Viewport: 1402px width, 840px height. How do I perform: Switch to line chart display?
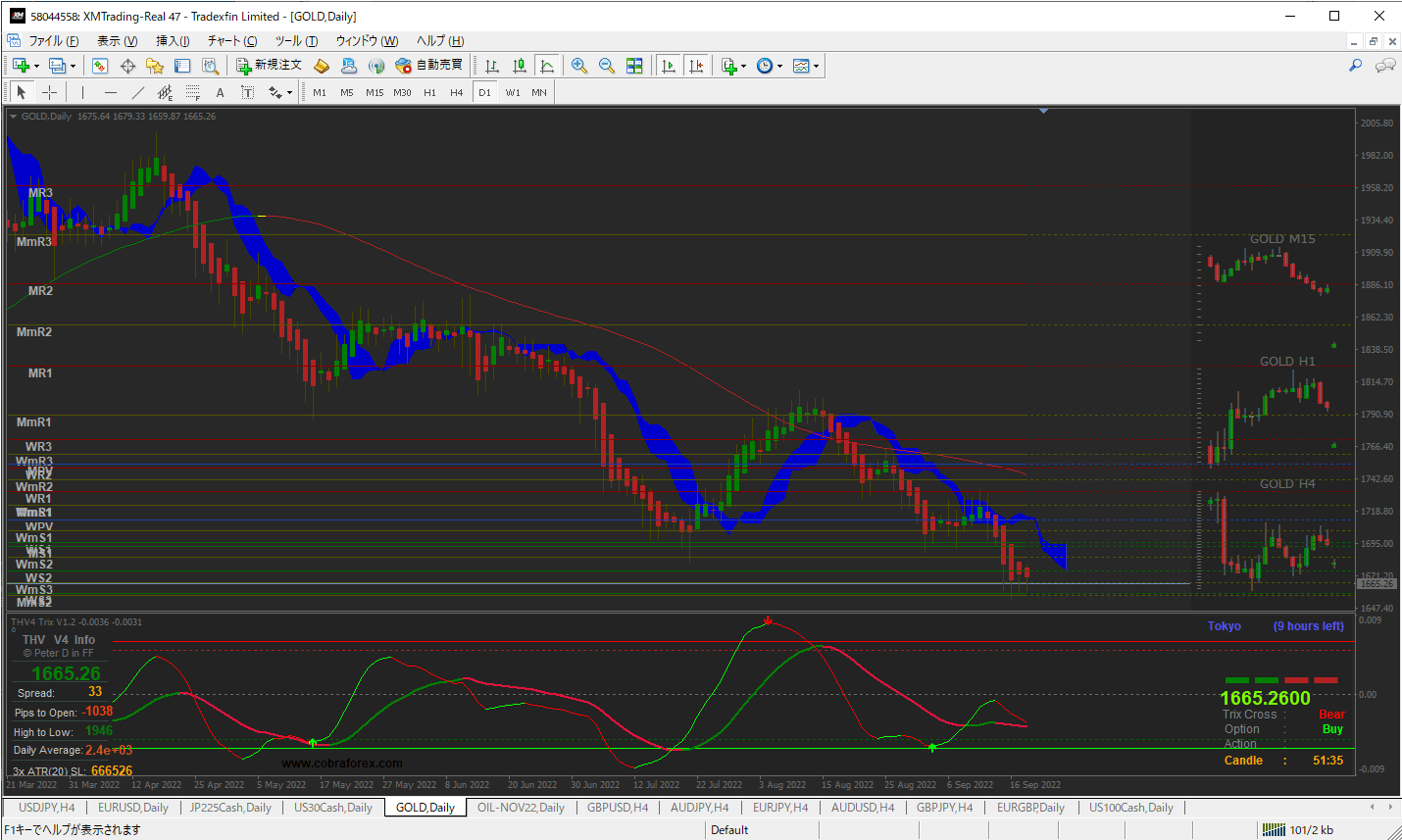click(547, 66)
